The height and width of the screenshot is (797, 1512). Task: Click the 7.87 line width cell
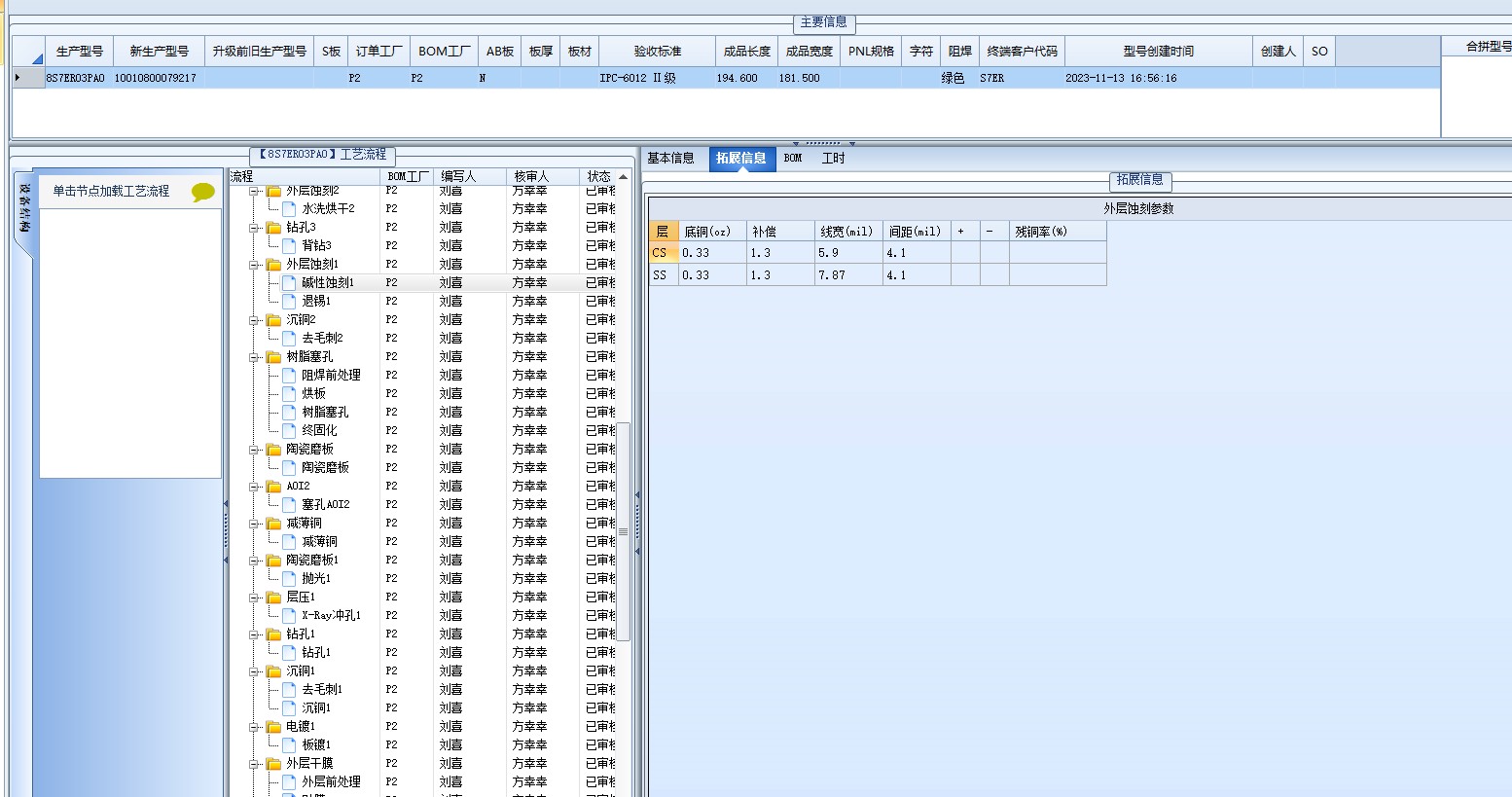pos(848,275)
